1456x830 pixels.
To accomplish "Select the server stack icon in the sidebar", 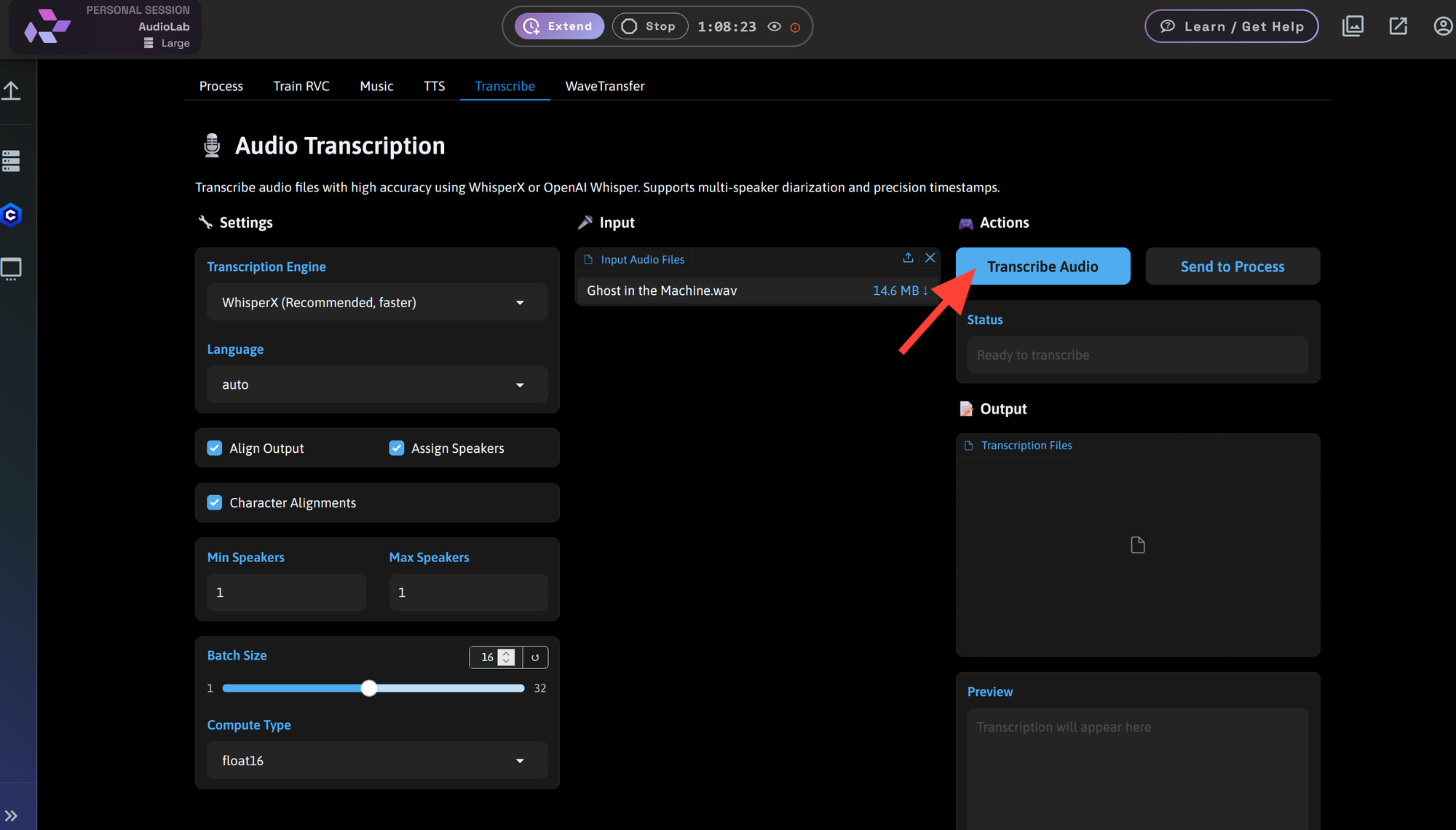I will 11,160.
